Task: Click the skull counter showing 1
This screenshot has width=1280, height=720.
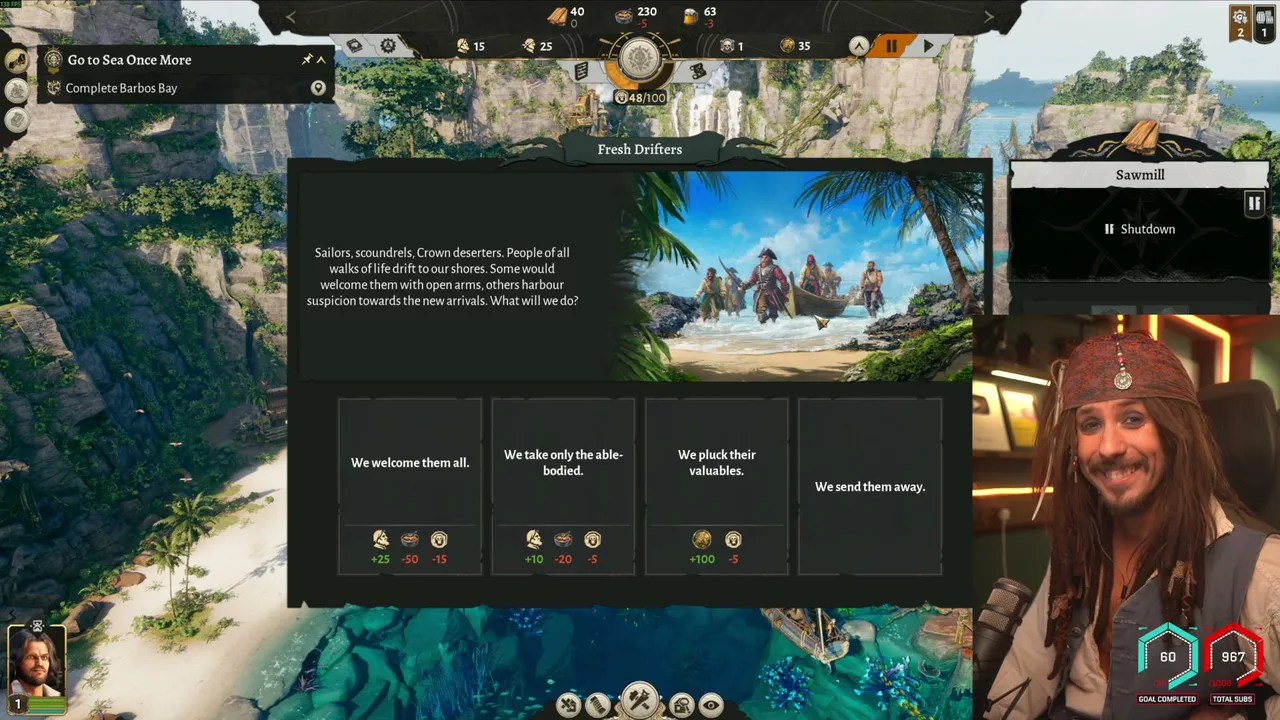Action: (x=732, y=46)
